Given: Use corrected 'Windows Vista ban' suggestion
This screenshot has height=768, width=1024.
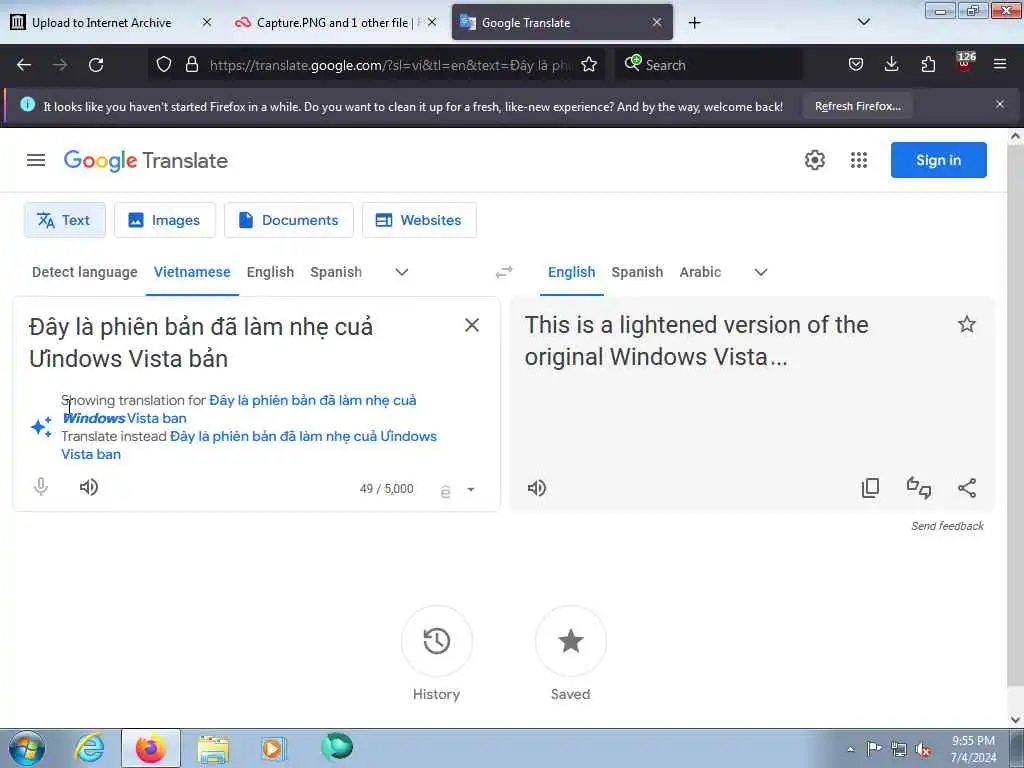Looking at the screenshot, I should pyautogui.click(x=239, y=409).
